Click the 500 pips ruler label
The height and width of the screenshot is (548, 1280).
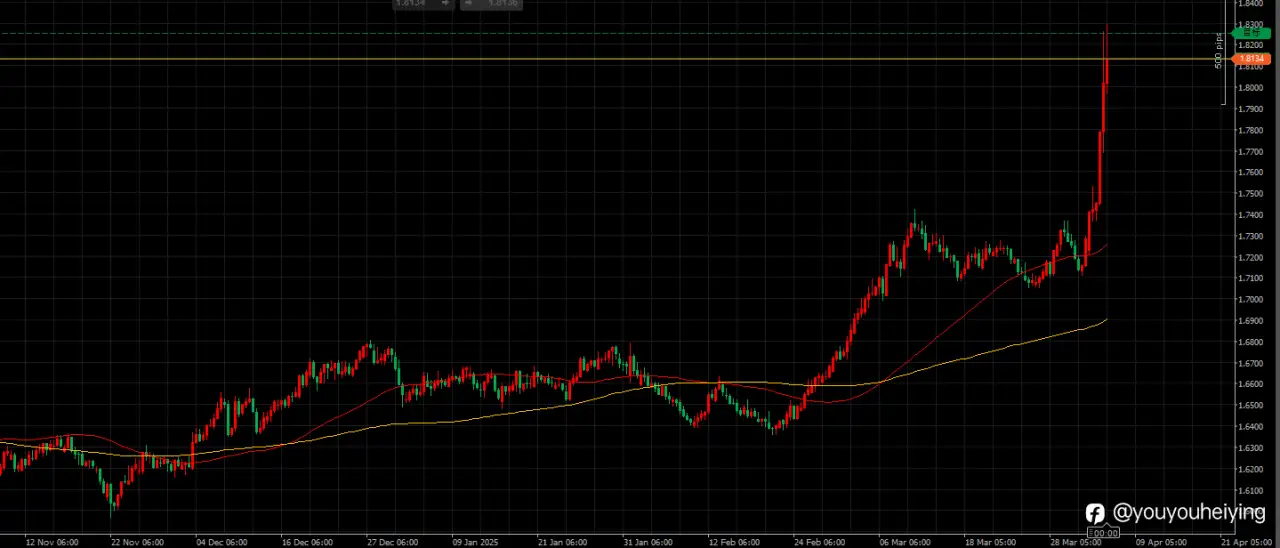coord(1219,50)
